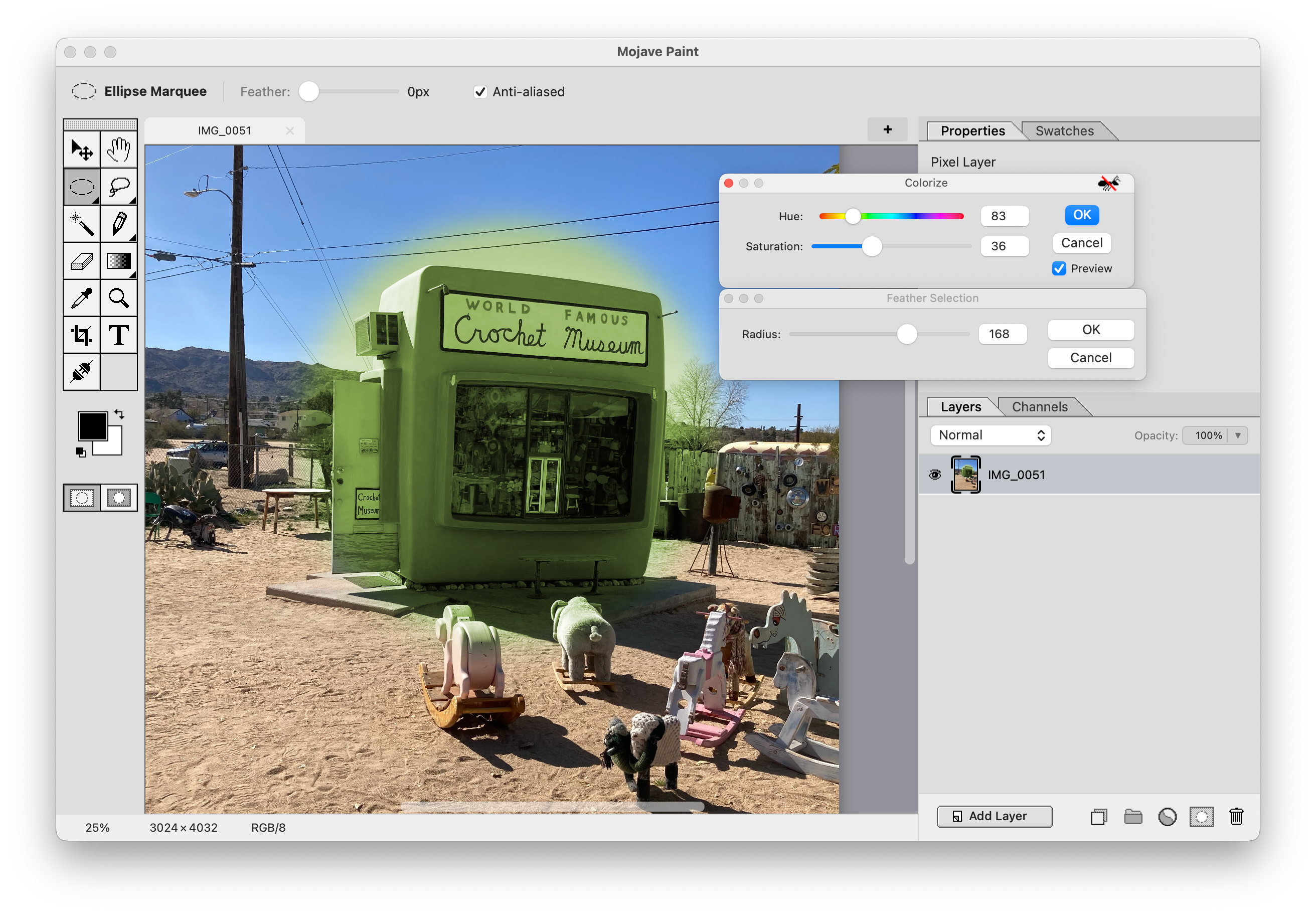Hide the IMG_0051 layer with eye icon
This screenshot has width=1316, height=915.
click(x=935, y=475)
